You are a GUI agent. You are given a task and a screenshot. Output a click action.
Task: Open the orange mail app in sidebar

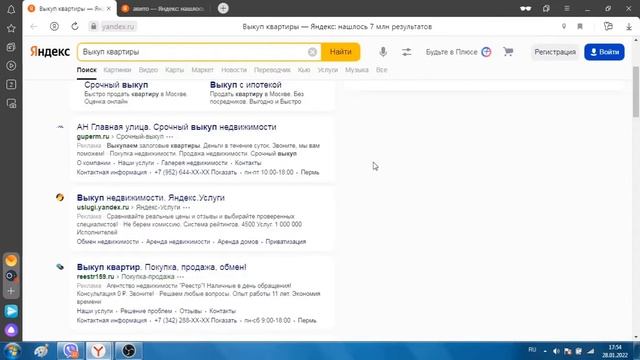[x=11, y=260]
